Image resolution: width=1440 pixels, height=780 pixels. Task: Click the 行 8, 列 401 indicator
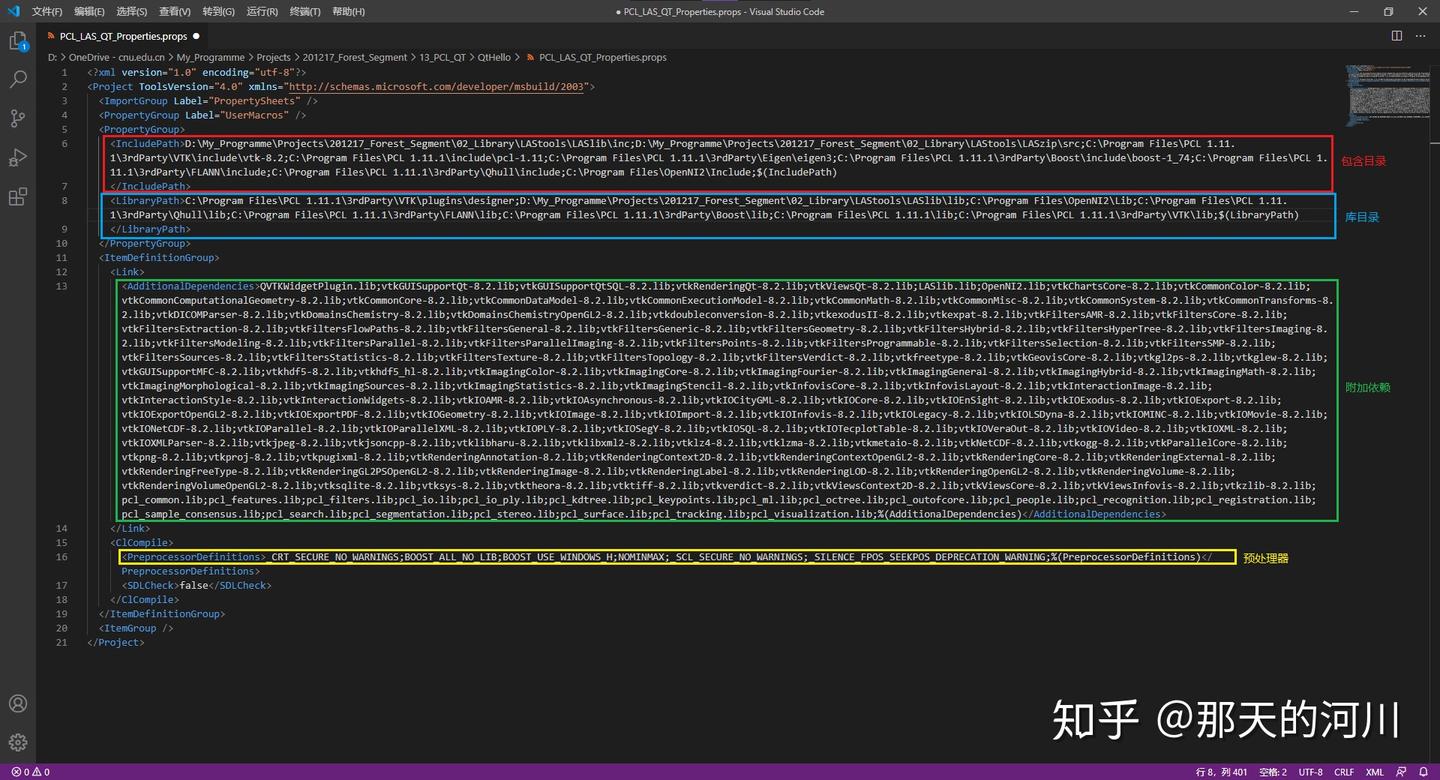point(1222,772)
